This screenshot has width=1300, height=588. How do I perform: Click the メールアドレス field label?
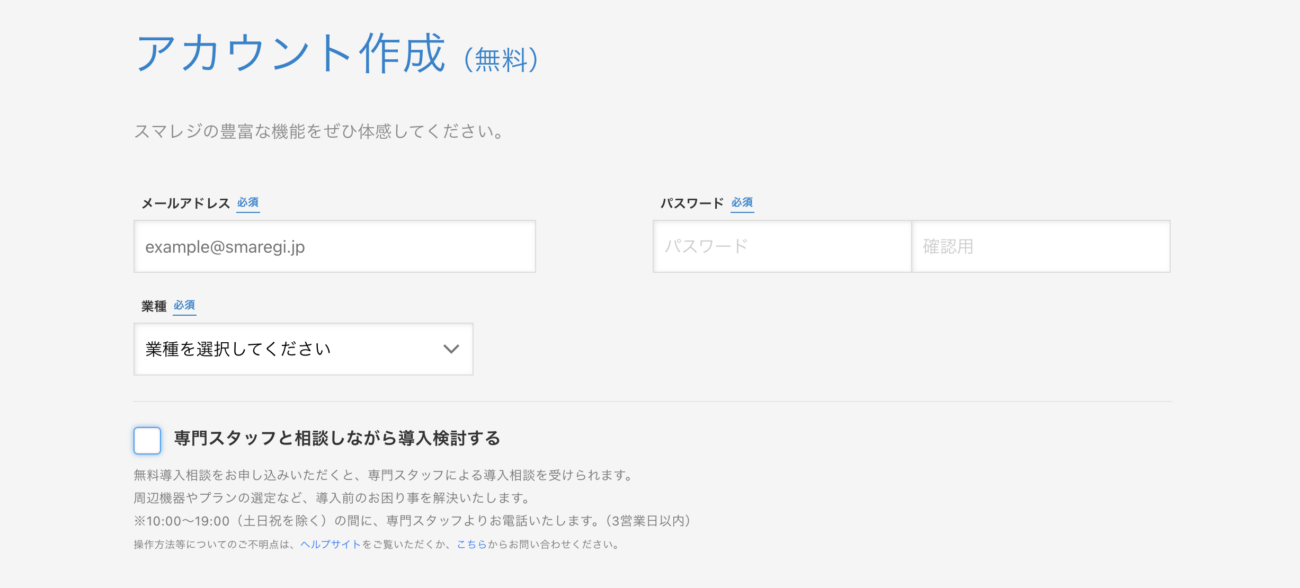click(186, 203)
